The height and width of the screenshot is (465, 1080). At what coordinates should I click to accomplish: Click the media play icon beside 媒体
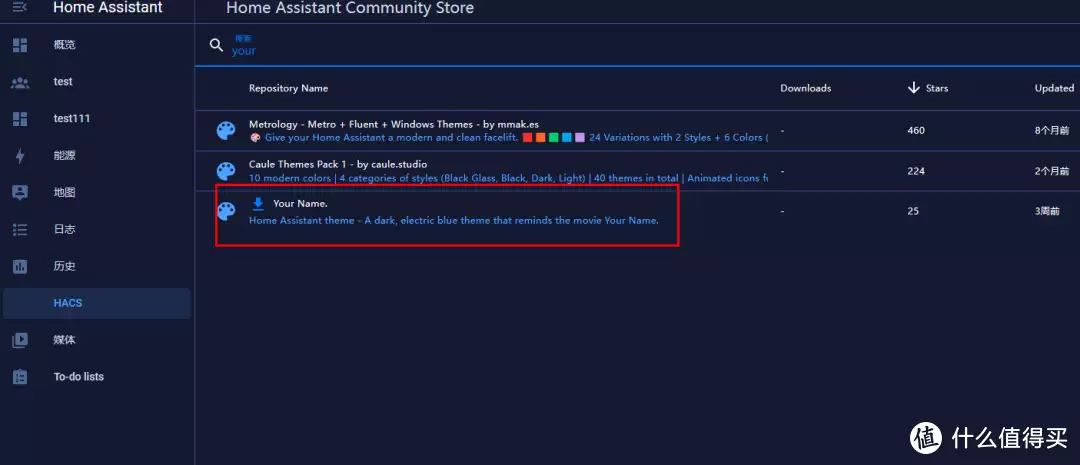[20, 340]
